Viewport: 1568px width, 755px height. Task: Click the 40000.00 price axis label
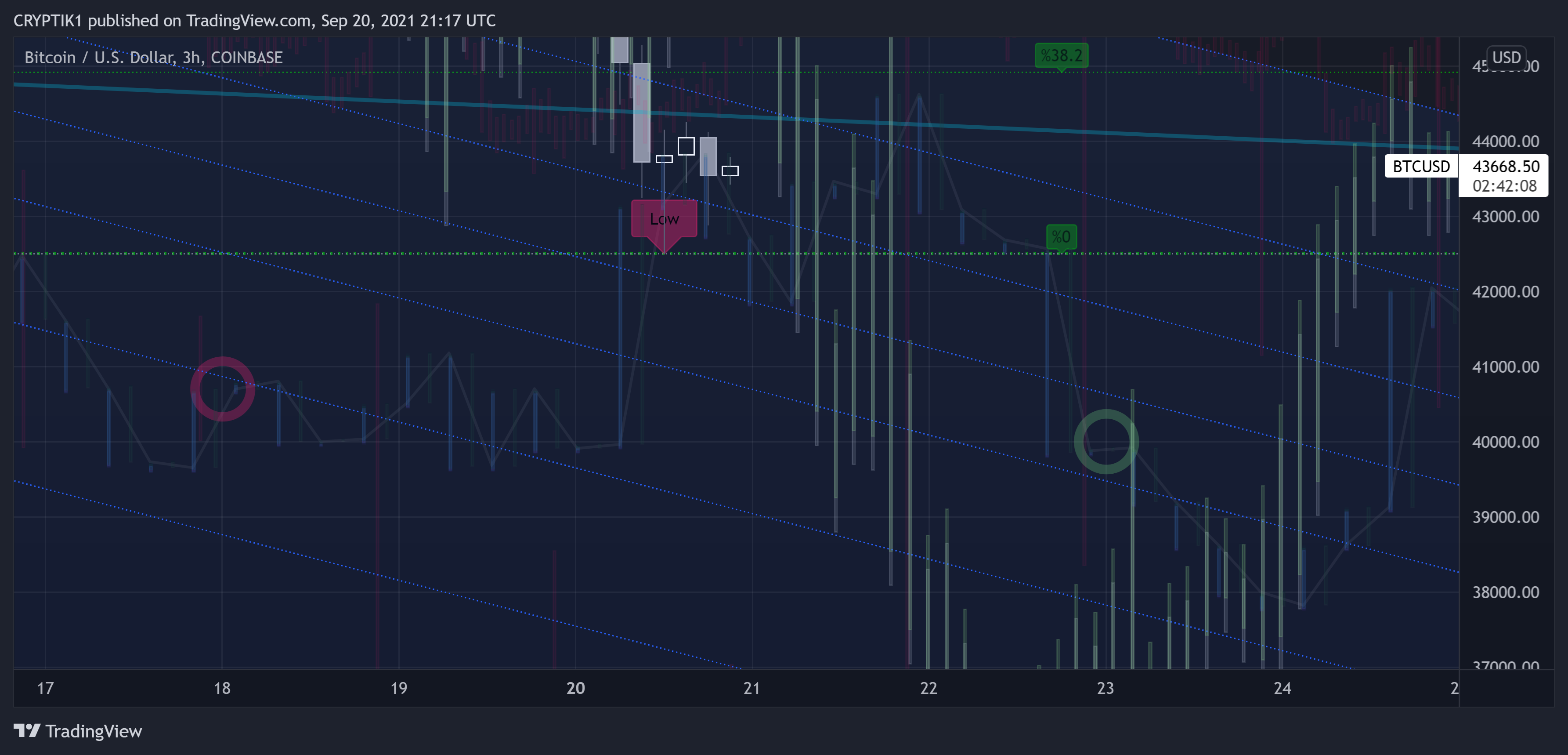pos(1505,442)
